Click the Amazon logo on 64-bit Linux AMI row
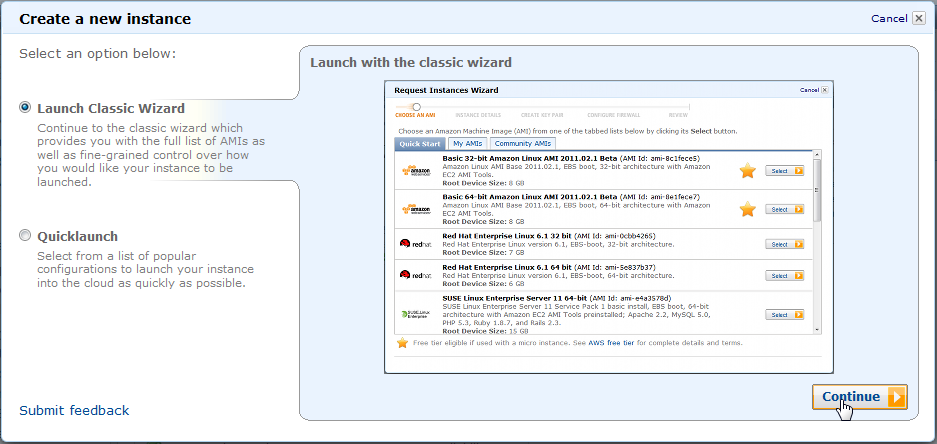Screen dimensions: 937x444 (x=416, y=209)
